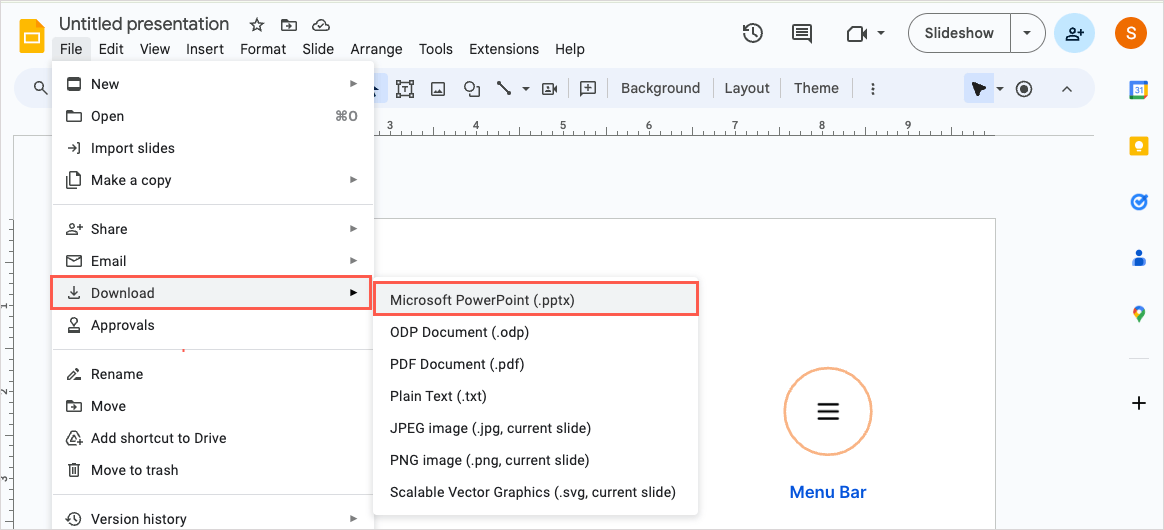Open Google Maps in side panel
Screen dimensions: 1164x530
pyautogui.click(x=1139, y=314)
